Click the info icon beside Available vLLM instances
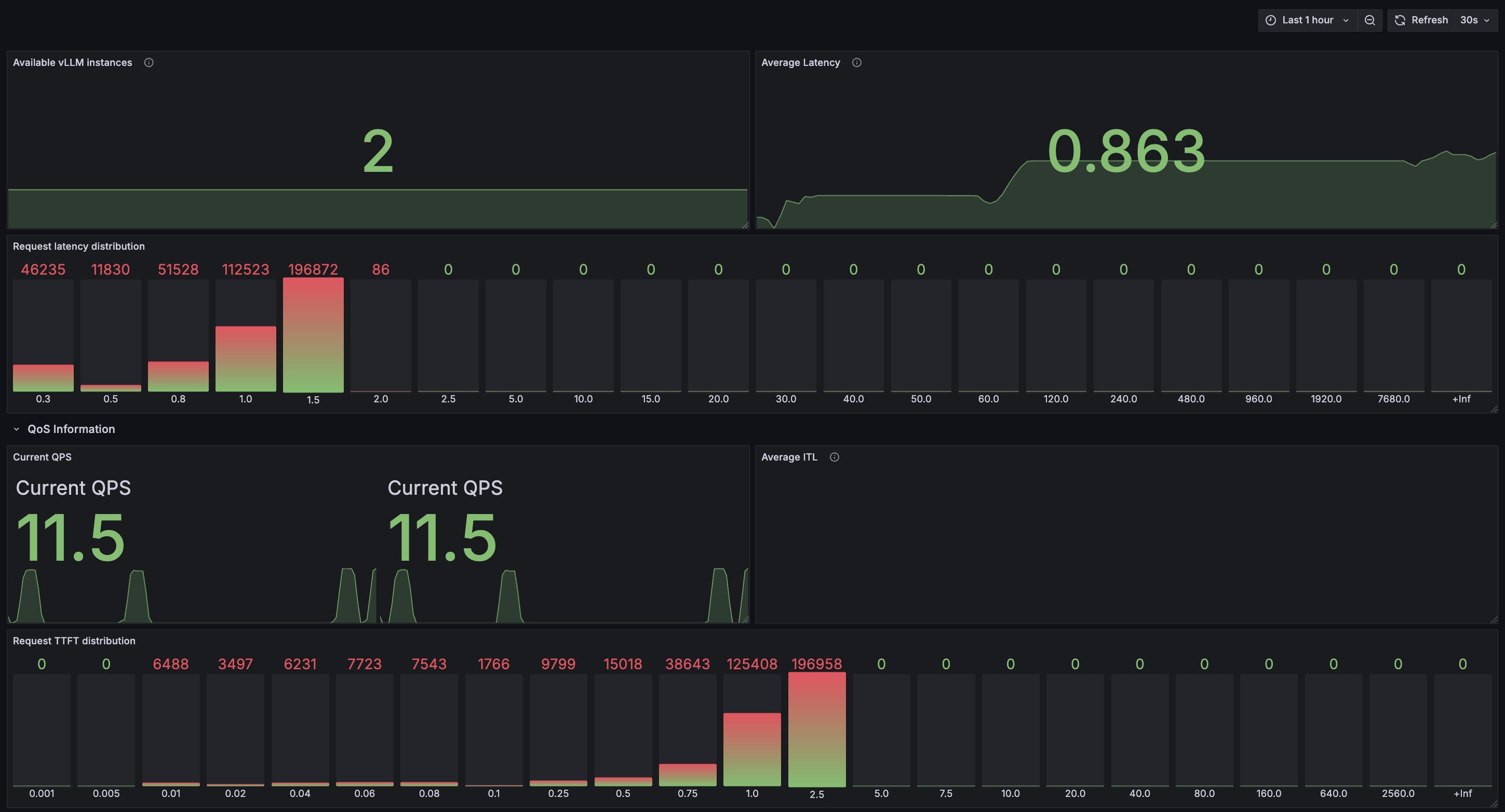Image resolution: width=1505 pixels, height=812 pixels. (149, 62)
